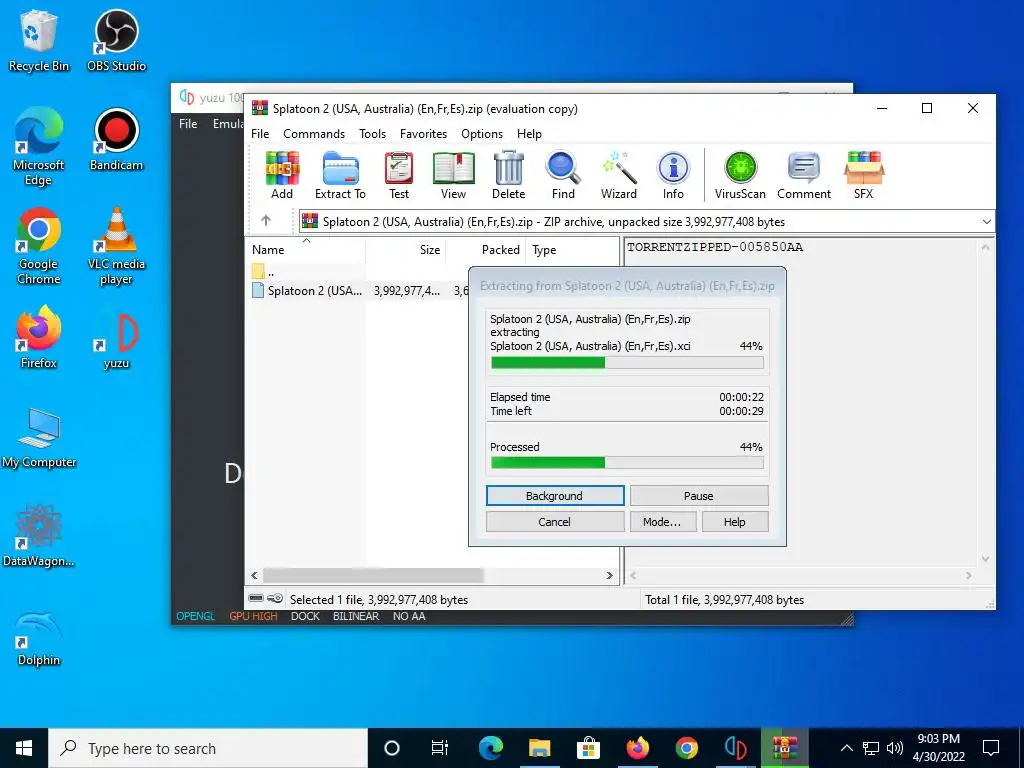Image resolution: width=1024 pixels, height=768 pixels.
Task: Open the Recycle Bin desktop icon
Action: tap(39, 40)
